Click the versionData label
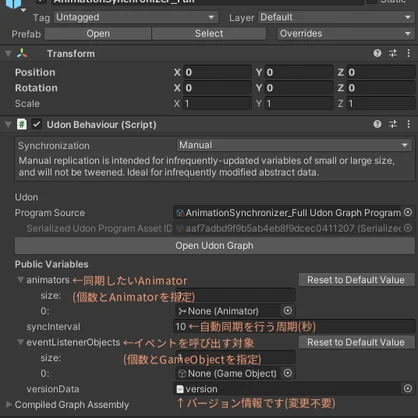Screen dimensions: 418x418 [x=53, y=389]
